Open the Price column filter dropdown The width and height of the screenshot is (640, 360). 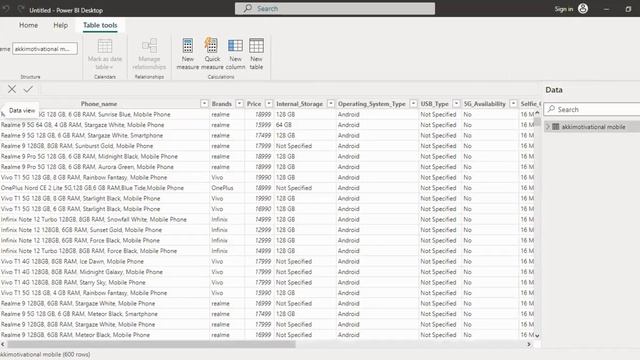pyautogui.click(x=269, y=104)
